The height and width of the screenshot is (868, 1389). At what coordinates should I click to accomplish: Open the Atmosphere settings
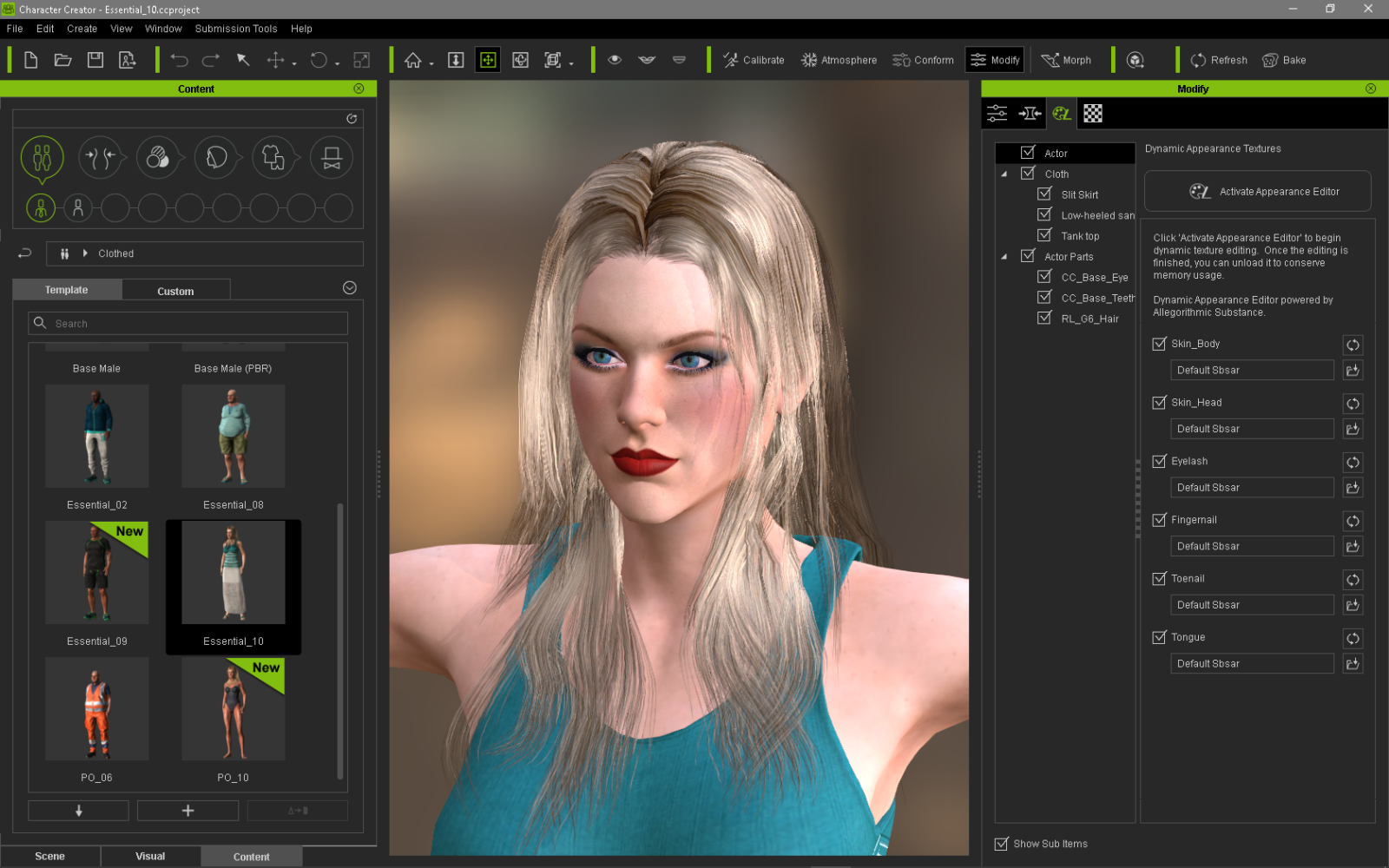[x=839, y=60]
